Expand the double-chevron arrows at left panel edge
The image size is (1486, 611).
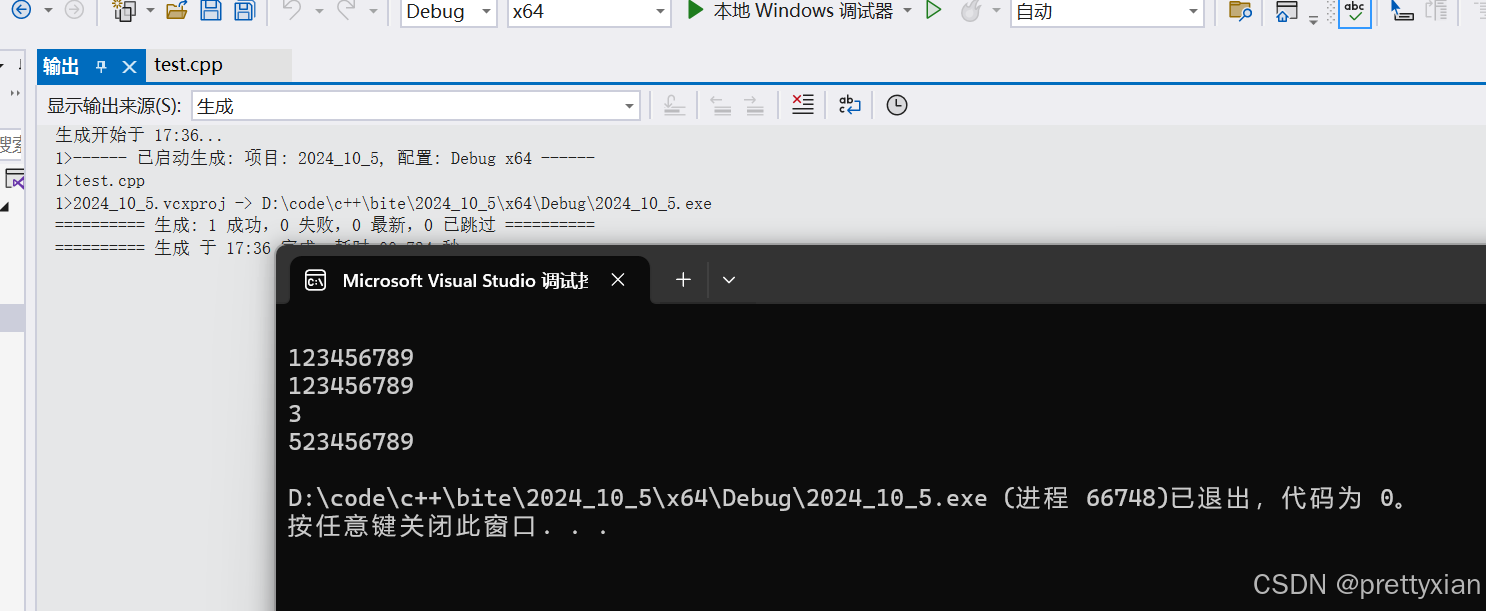pyautogui.click(x=14, y=92)
